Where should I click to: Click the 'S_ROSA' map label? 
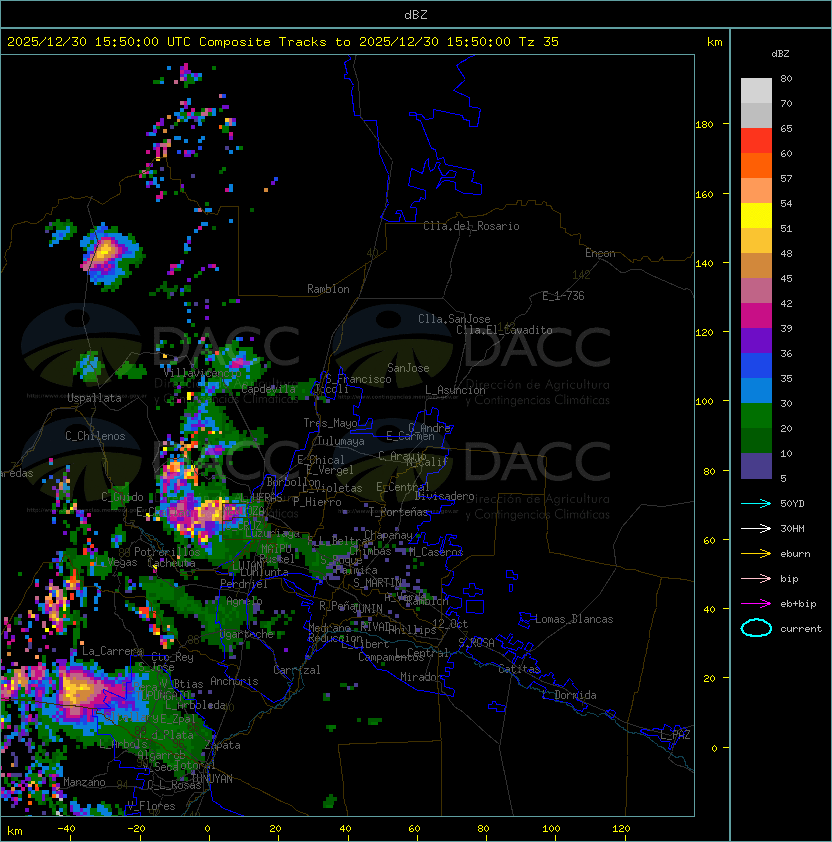(x=476, y=643)
